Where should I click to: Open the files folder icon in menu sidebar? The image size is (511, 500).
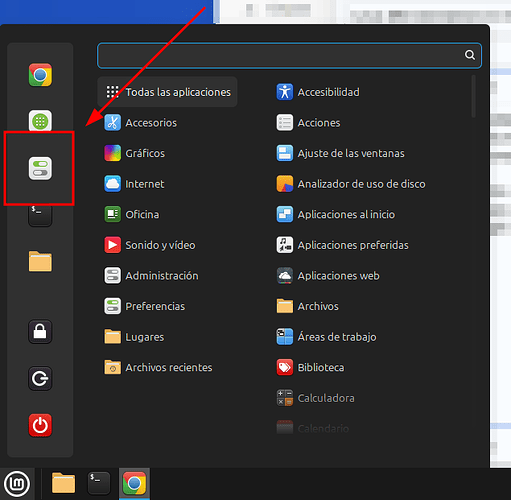point(40,262)
